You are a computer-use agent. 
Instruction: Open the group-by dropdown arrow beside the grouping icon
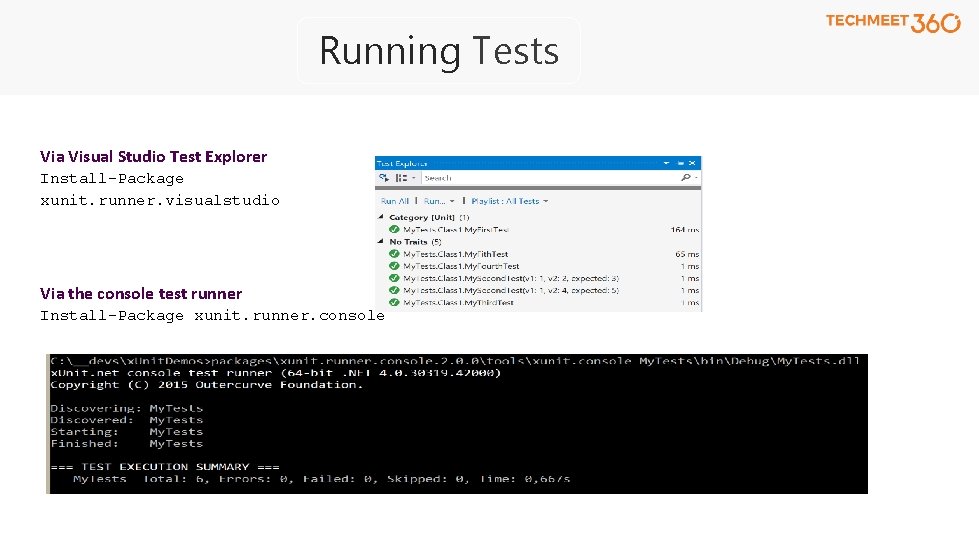(x=413, y=178)
